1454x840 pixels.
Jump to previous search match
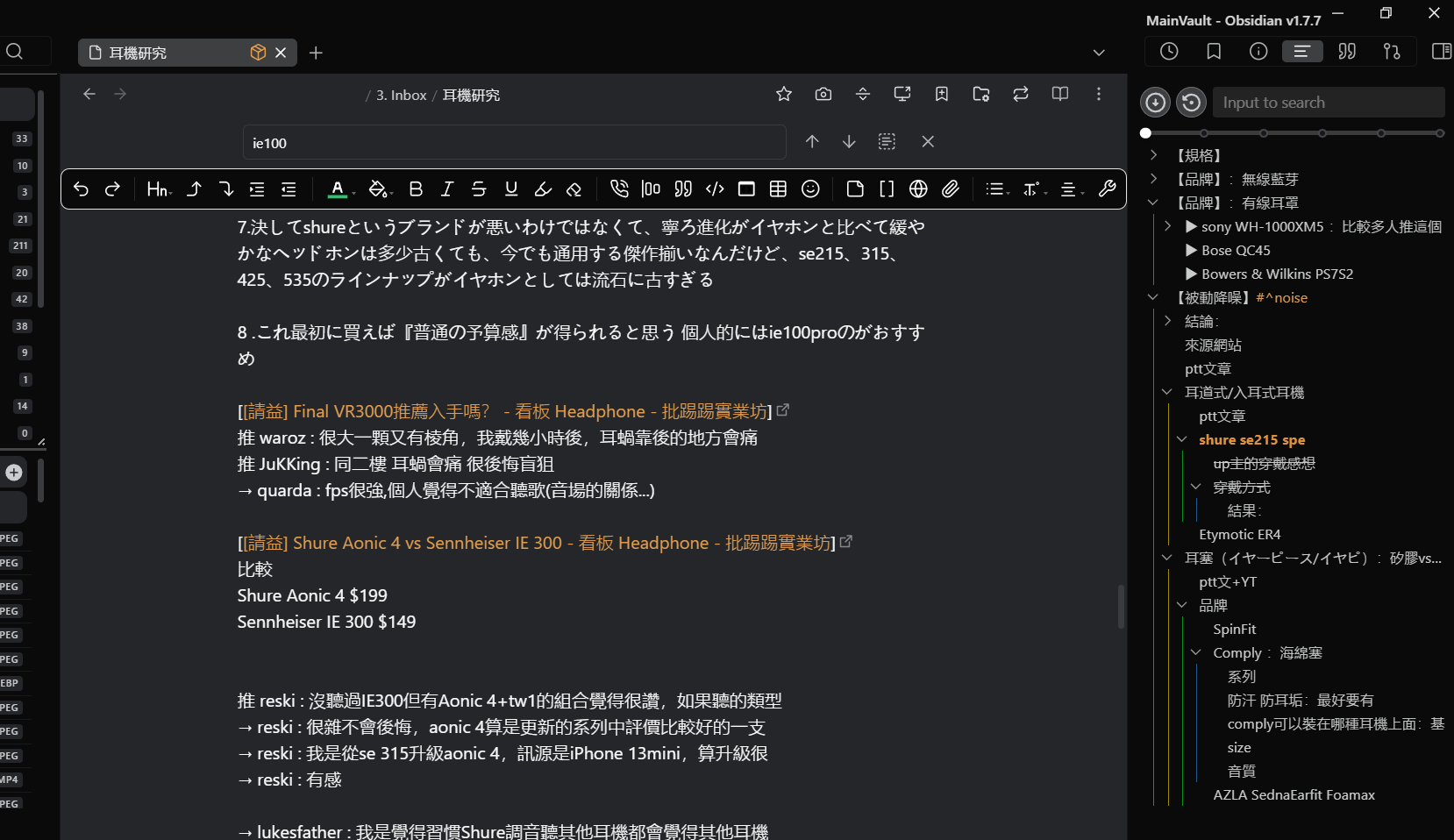tap(812, 141)
